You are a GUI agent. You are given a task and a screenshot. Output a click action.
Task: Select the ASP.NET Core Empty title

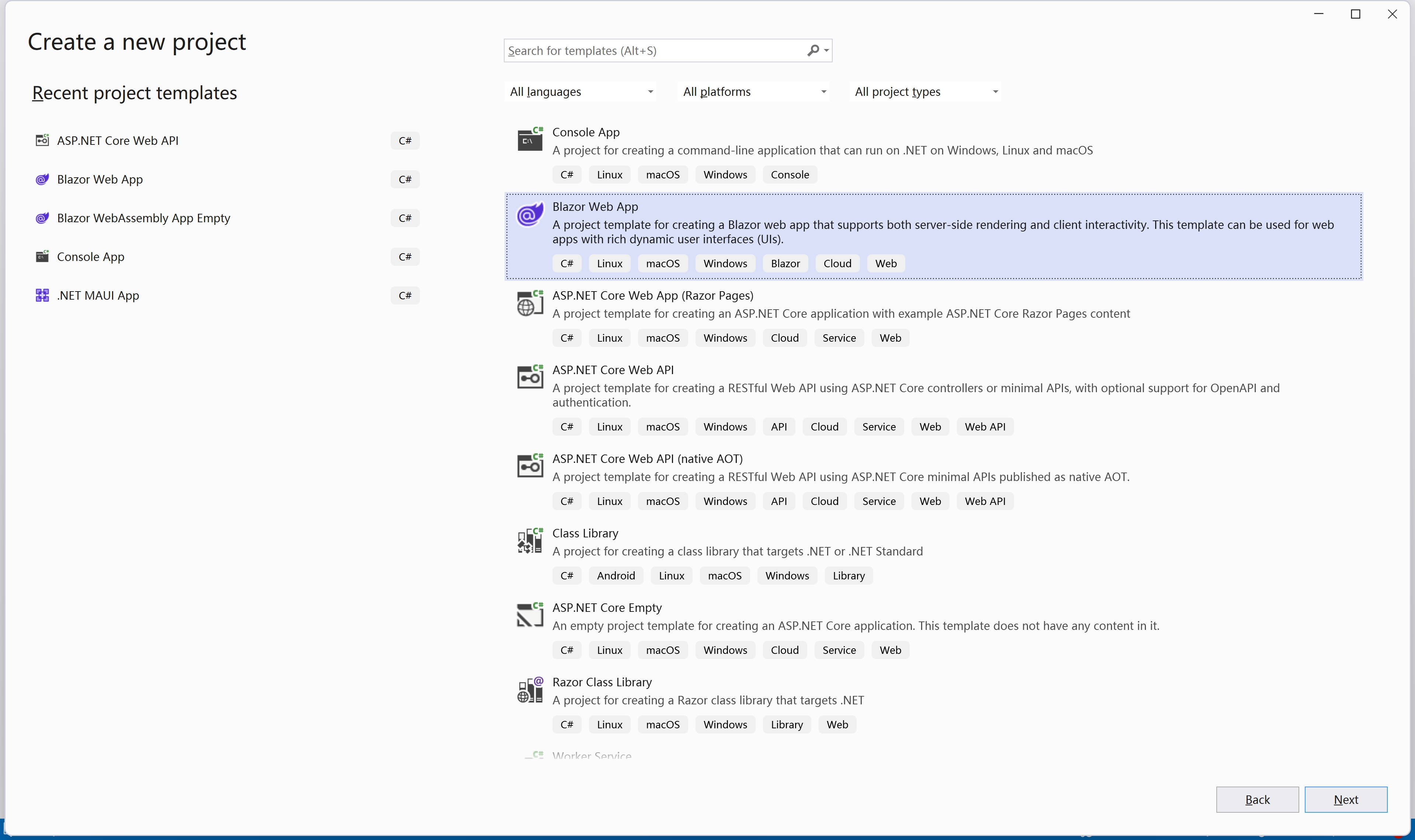pos(607,607)
